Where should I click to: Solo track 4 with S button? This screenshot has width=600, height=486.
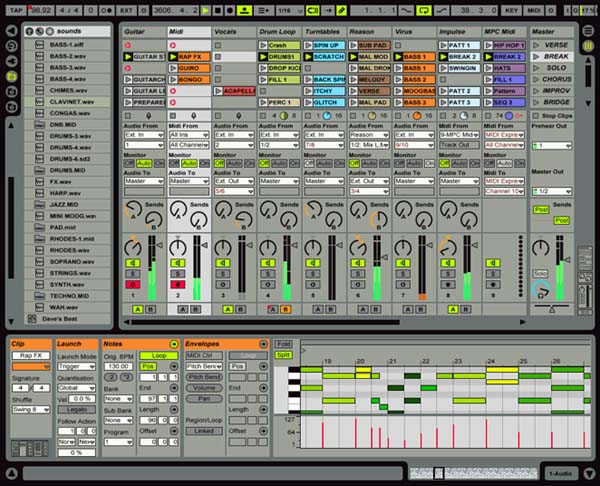tap(268, 274)
